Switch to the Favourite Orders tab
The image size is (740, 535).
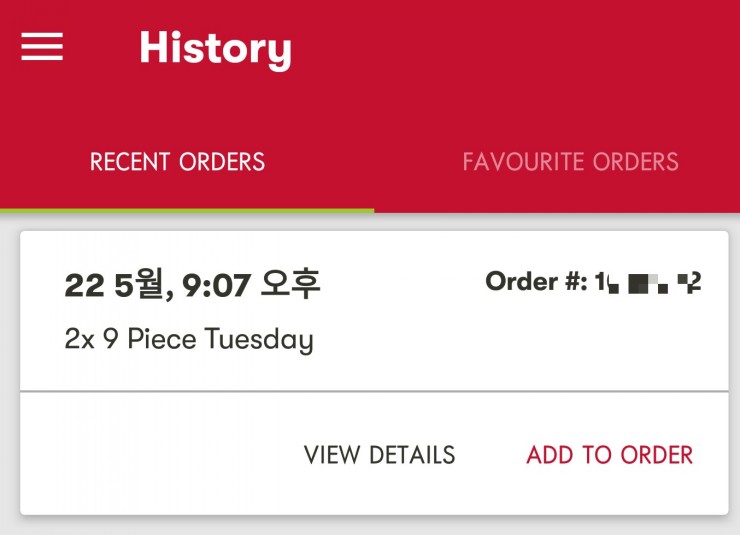click(x=570, y=162)
